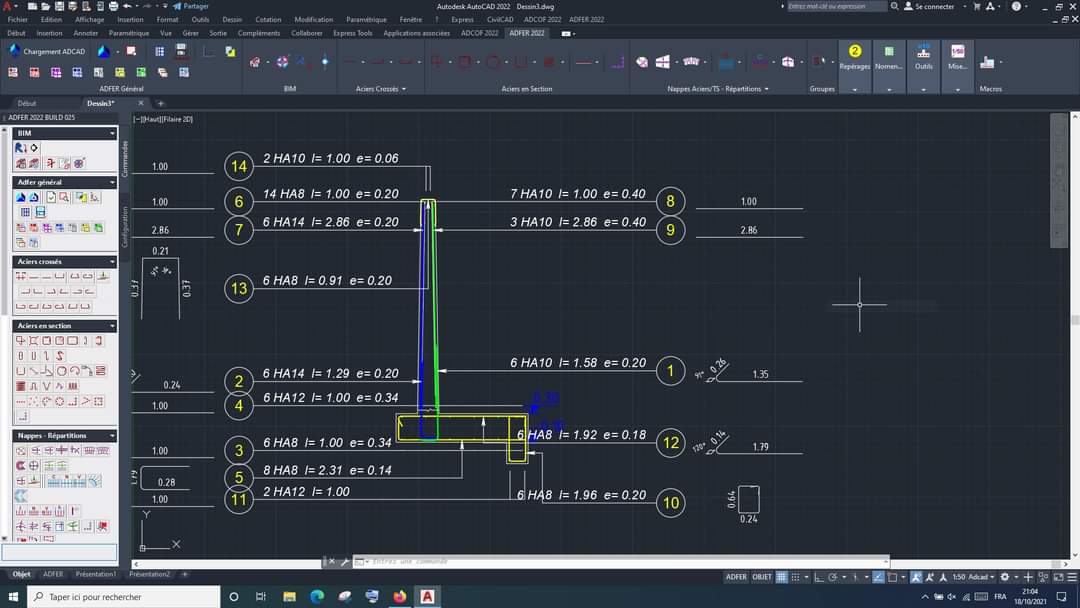This screenshot has width=1080, height=608.
Task: Toggle ADFER status bar button
Action: click(736, 577)
